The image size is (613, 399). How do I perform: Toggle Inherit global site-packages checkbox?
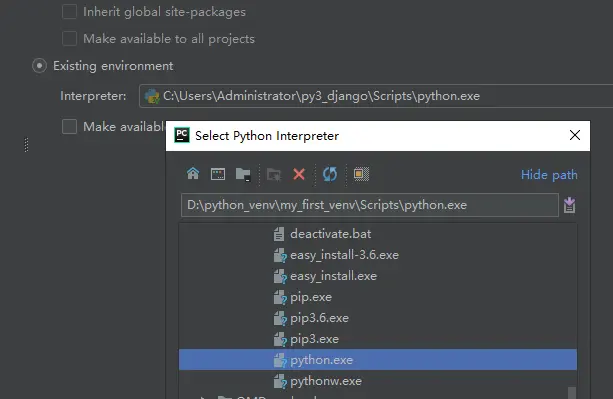pos(70,12)
